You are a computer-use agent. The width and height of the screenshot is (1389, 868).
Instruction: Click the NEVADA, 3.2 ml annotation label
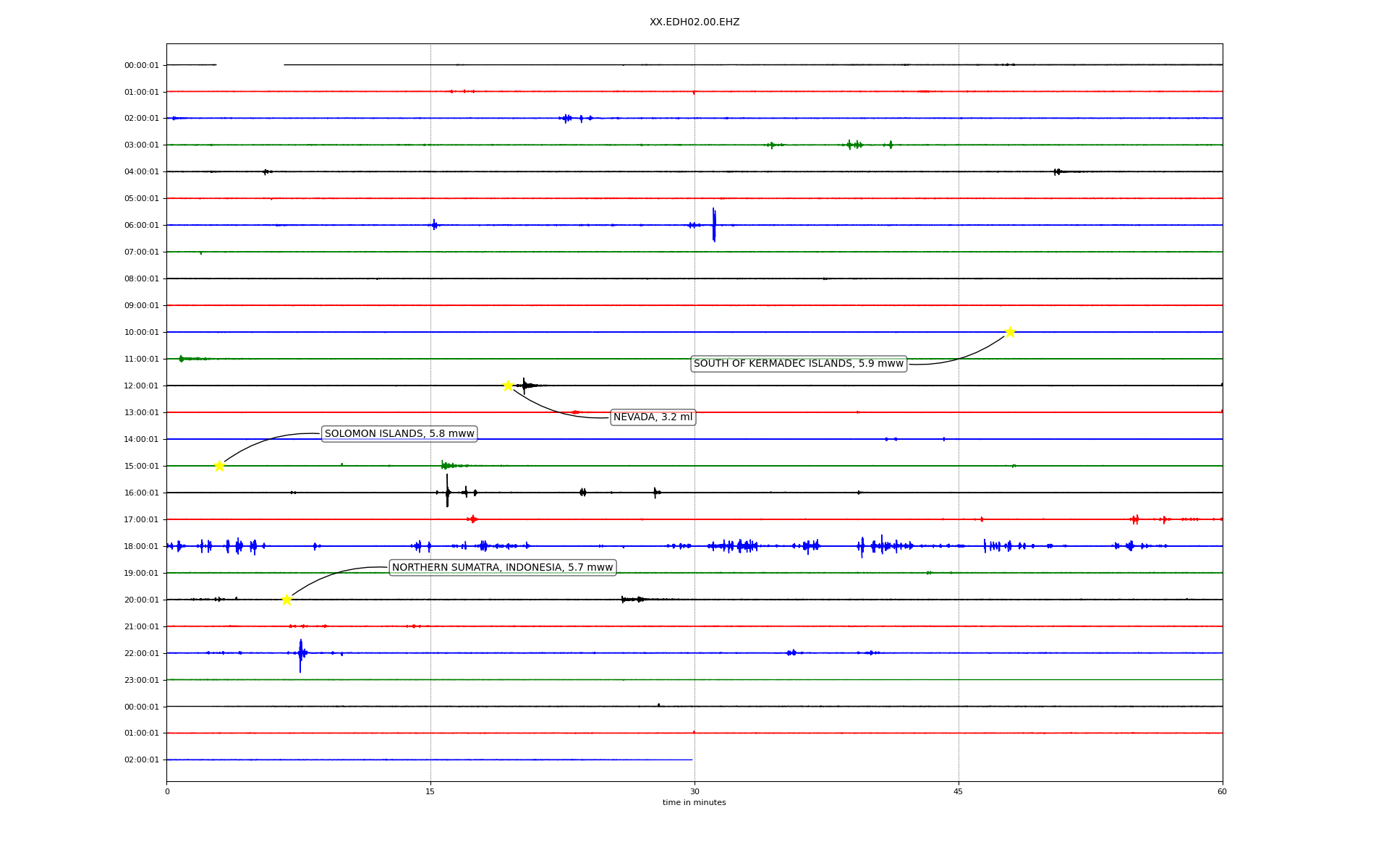[653, 417]
